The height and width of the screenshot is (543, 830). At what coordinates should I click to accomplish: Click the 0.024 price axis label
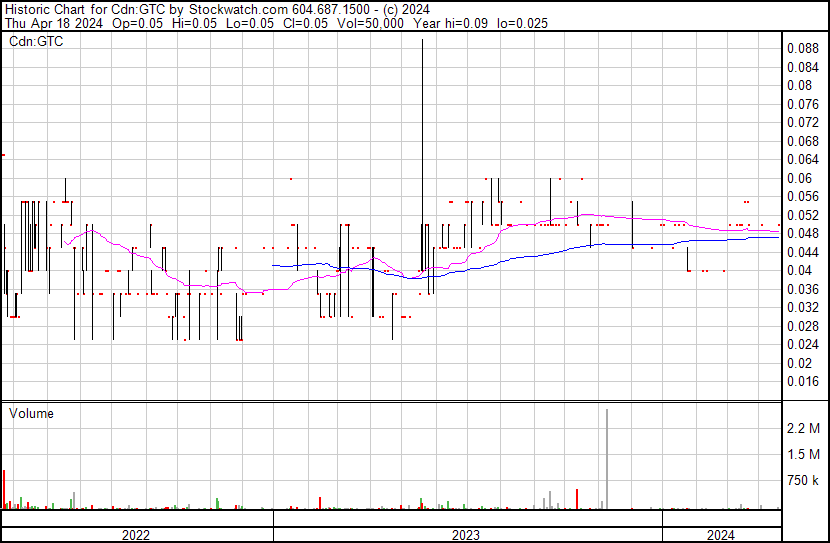coord(803,344)
